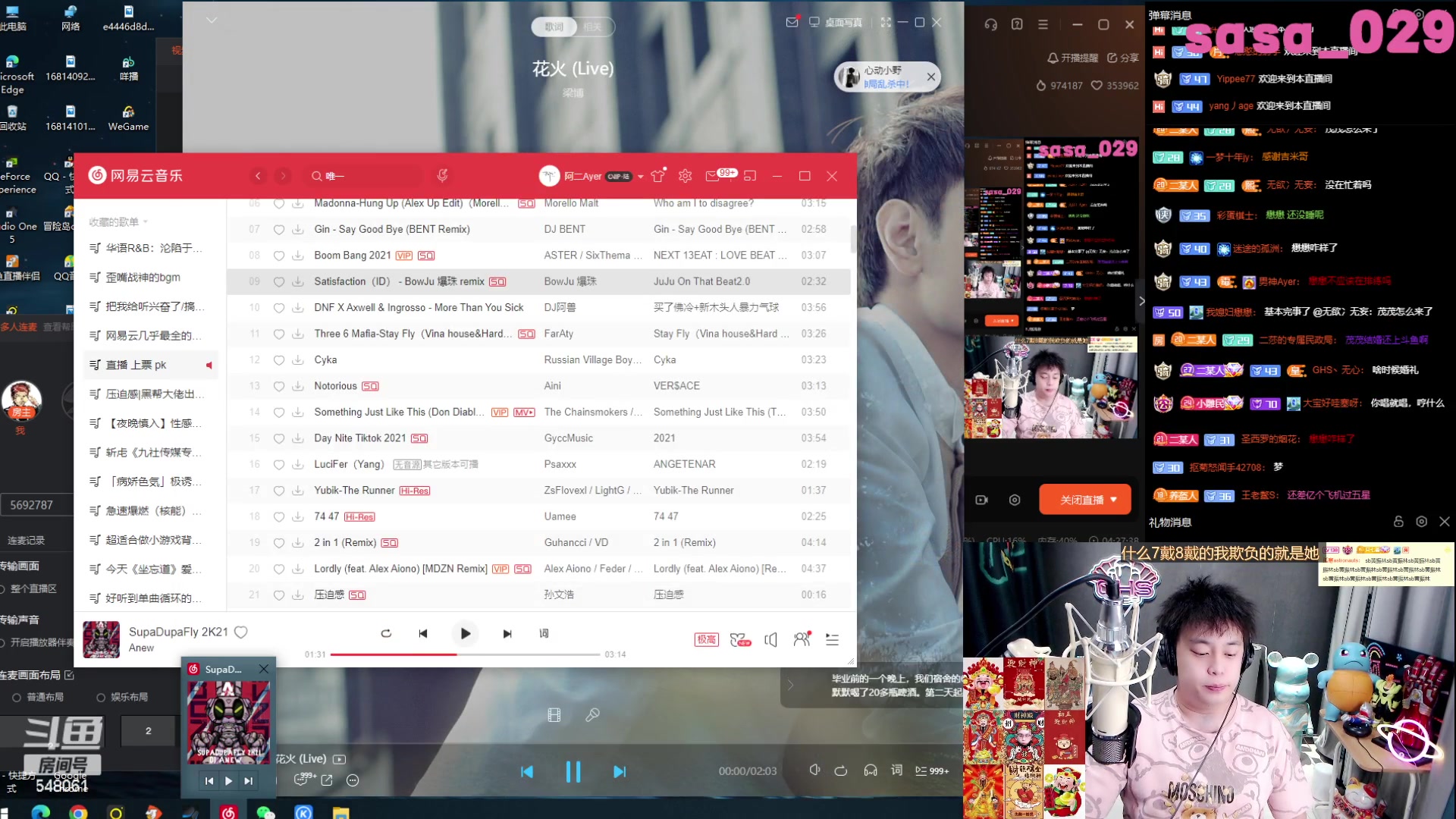Image resolution: width=1456 pixels, height=819 pixels.
Task: Select song row Satisfaction (ID) BowJu remix
Action: 538,281
